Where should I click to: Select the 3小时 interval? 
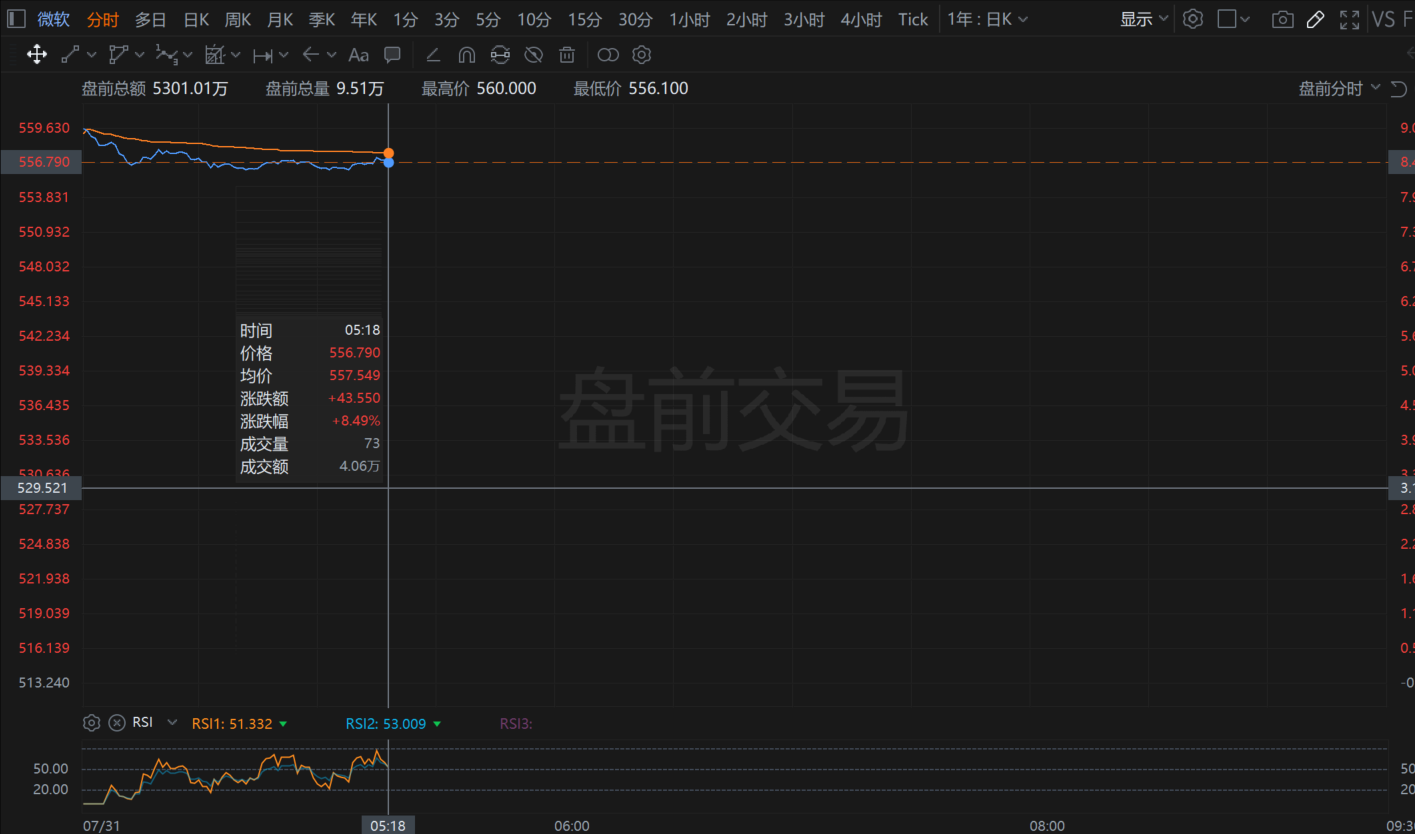pyautogui.click(x=804, y=19)
